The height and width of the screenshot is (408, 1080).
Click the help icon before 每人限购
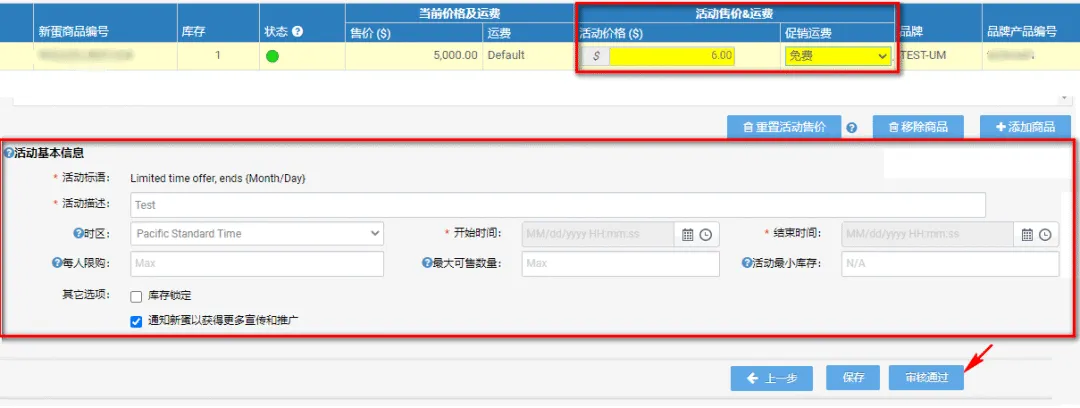(x=57, y=263)
